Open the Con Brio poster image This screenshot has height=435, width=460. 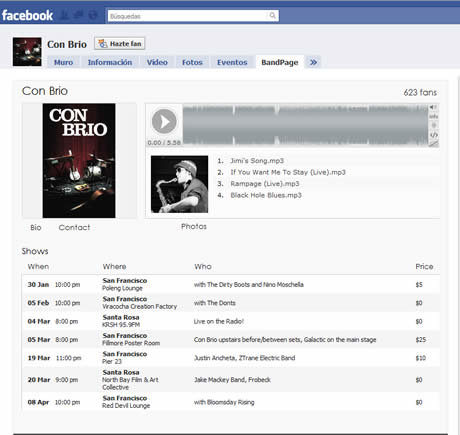click(79, 161)
